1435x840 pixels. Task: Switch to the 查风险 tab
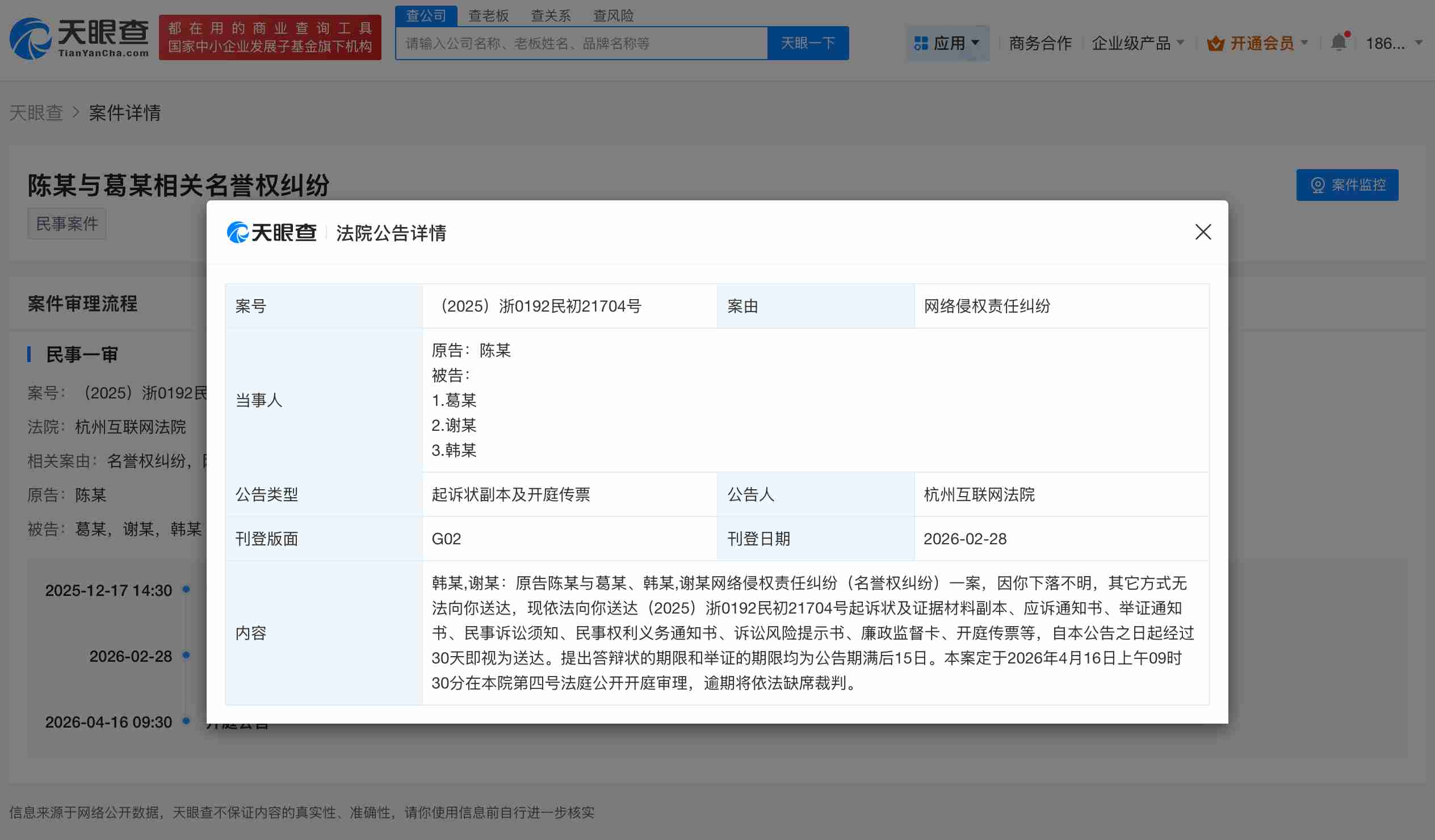coord(614,15)
